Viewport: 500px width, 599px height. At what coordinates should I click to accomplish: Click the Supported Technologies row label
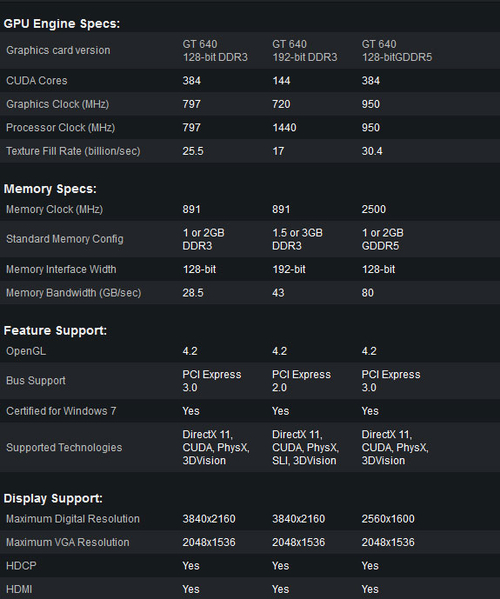[x=64, y=447]
